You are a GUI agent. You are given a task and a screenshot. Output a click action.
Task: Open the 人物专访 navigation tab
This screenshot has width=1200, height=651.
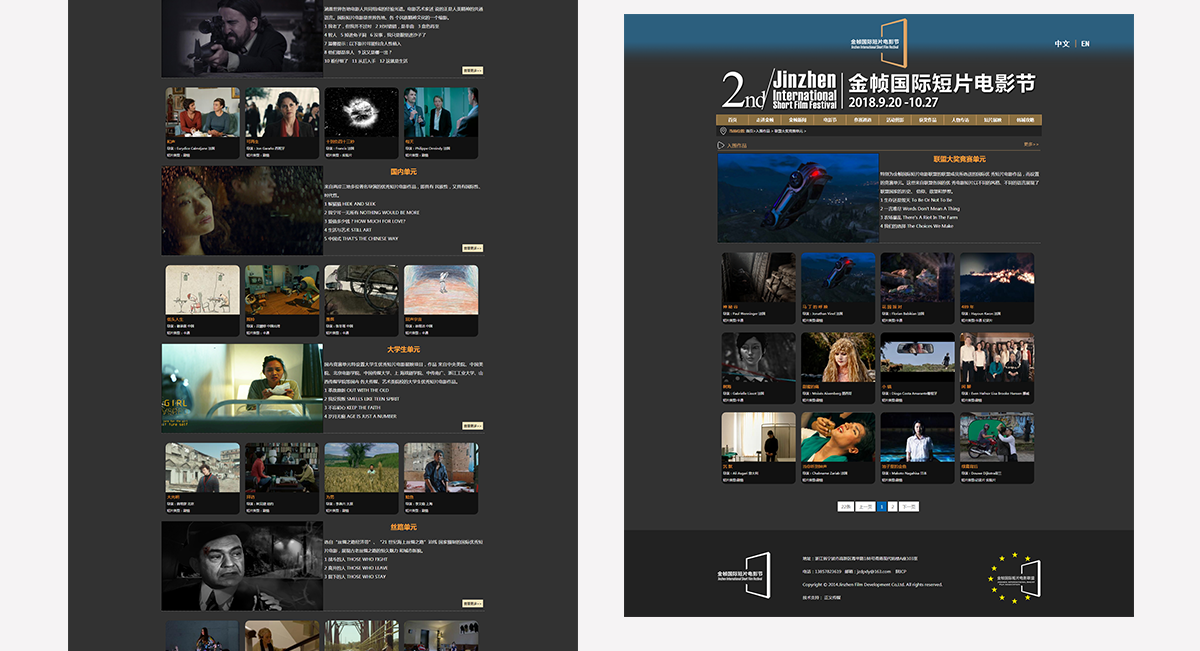(960, 120)
